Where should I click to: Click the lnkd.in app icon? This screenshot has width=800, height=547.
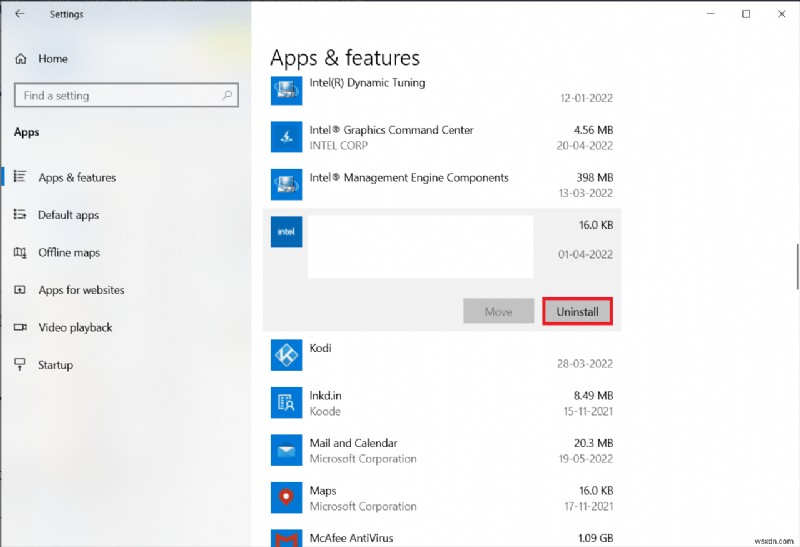coord(286,402)
